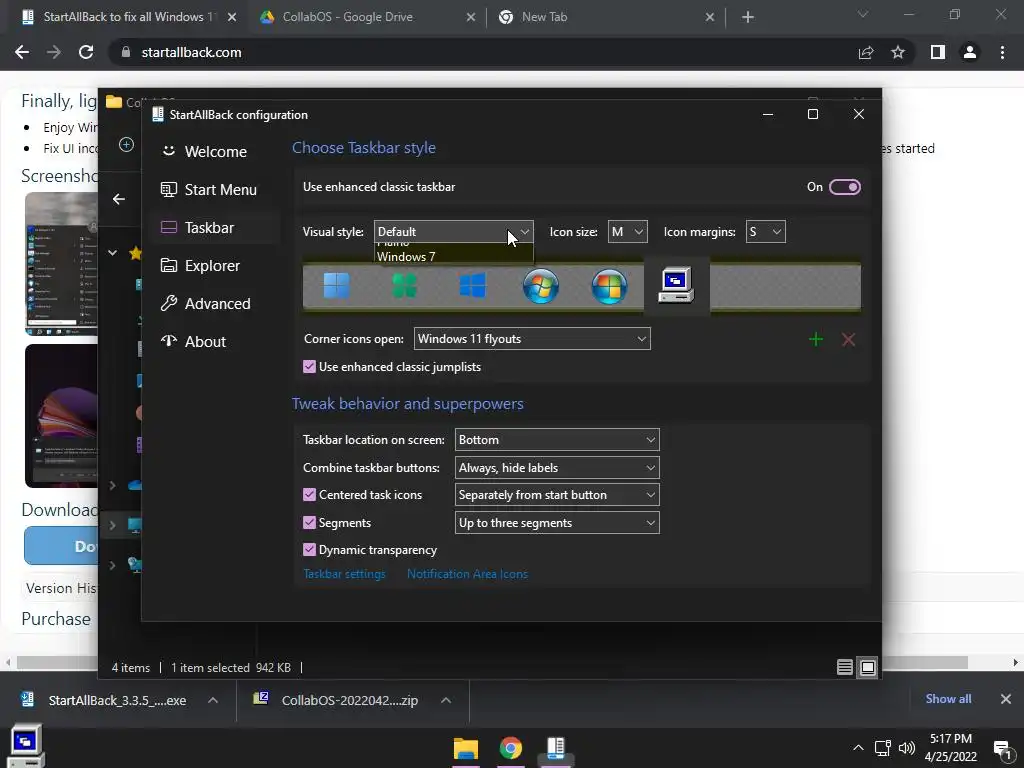Open the retro computer Start button on taskbar
This screenshot has width=1024, height=768.
tap(26, 746)
